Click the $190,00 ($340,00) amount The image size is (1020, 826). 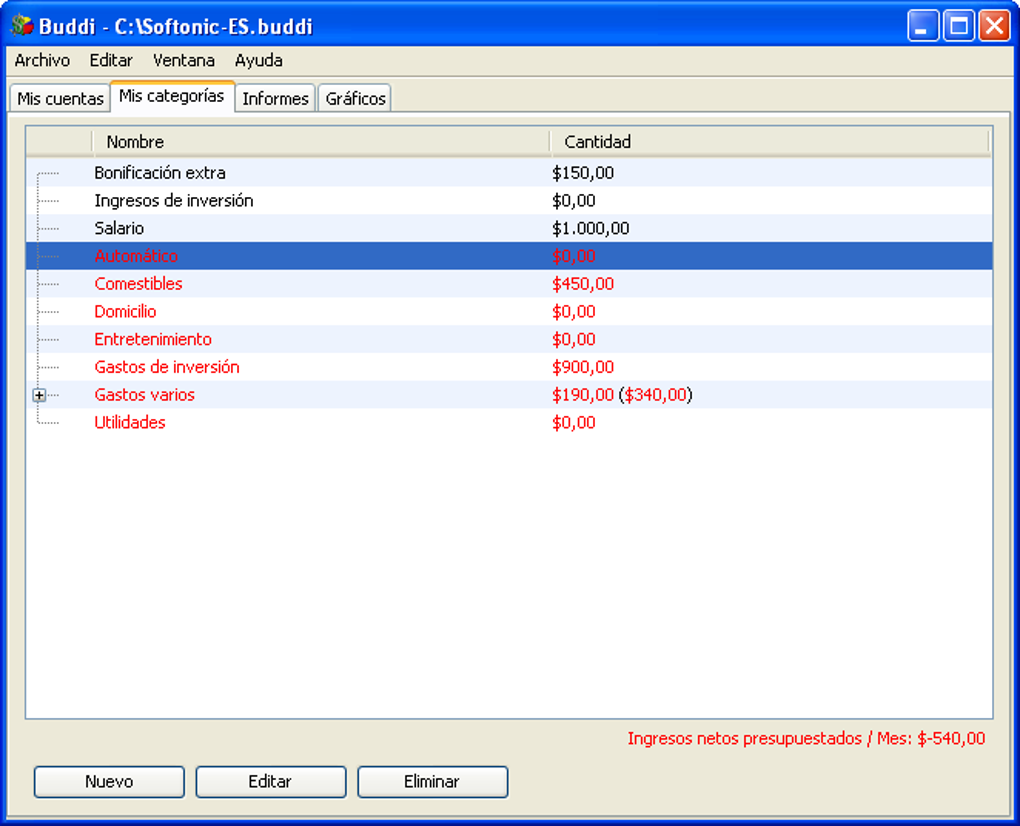tap(622, 395)
